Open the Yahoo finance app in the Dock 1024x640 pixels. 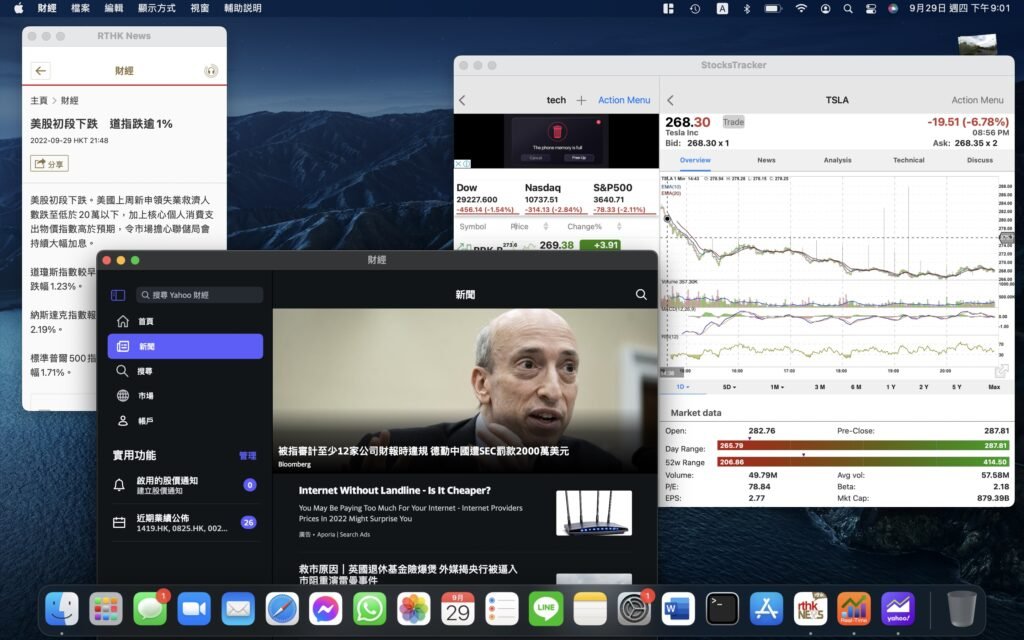(x=898, y=609)
